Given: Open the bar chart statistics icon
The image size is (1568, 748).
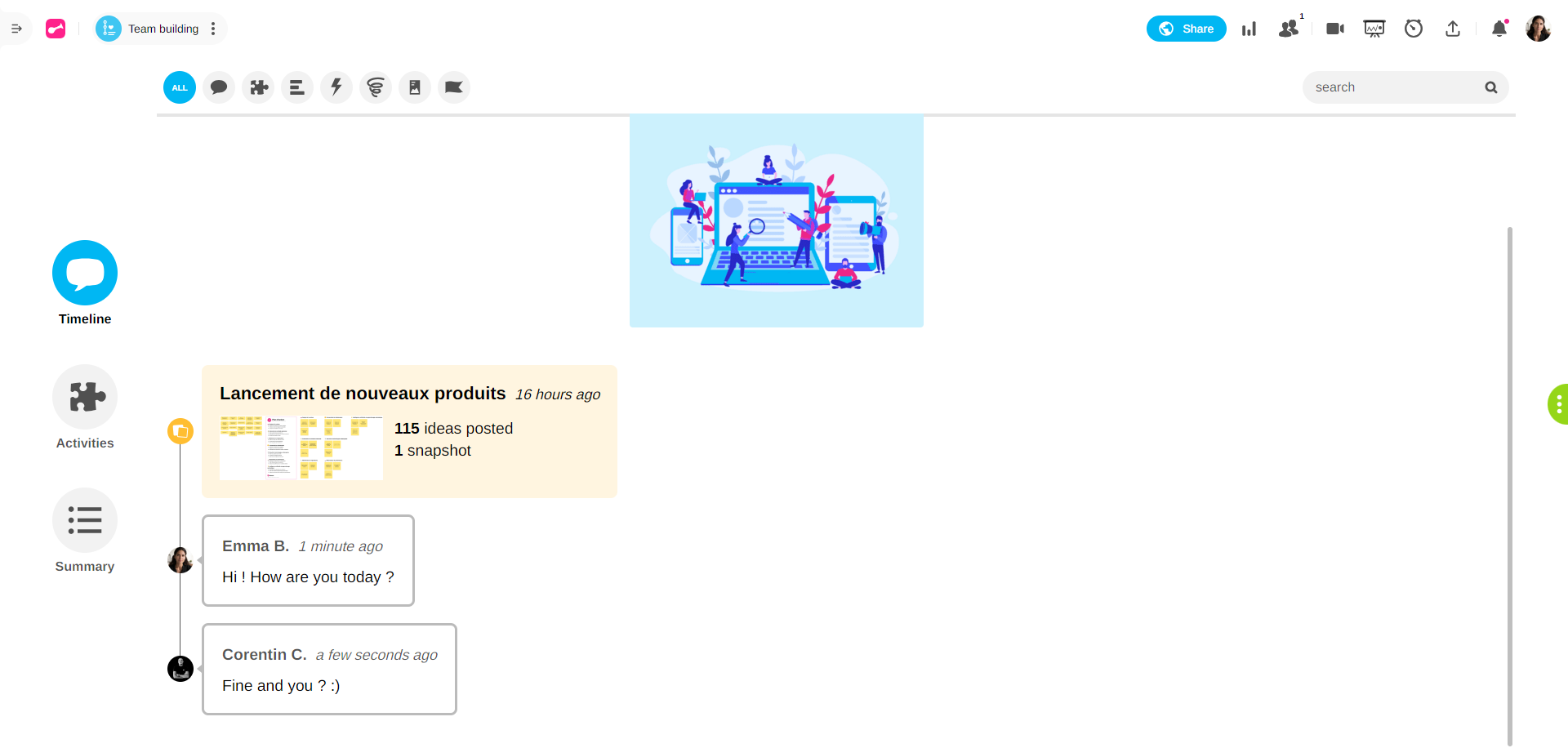Looking at the screenshot, I should [x=1249, y=29].
